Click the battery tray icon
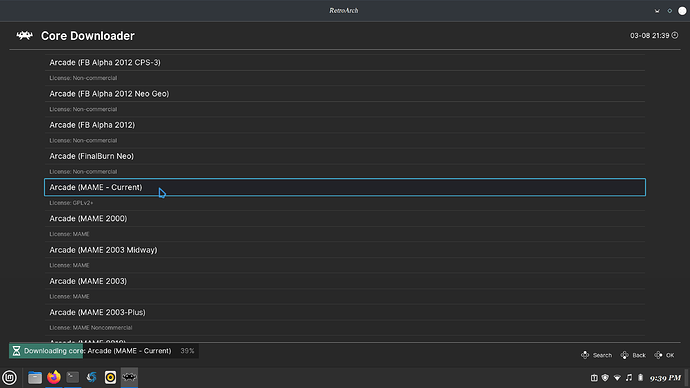 641,377
